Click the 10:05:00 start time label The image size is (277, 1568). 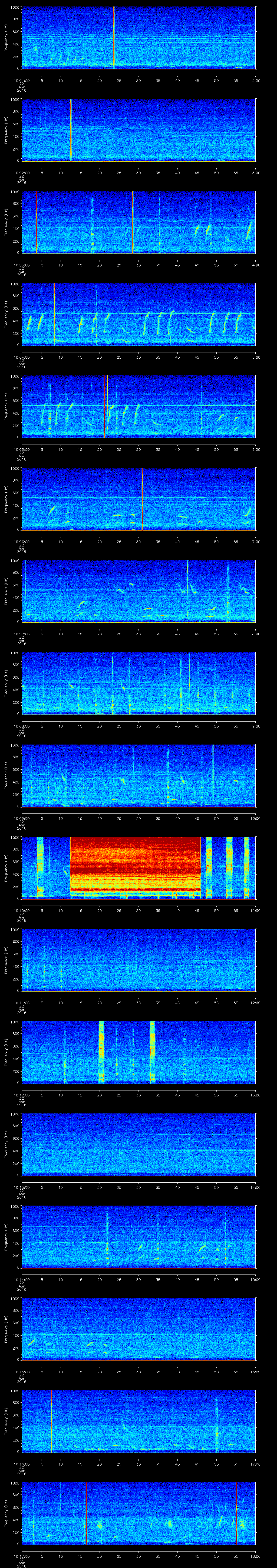point(21,449)
